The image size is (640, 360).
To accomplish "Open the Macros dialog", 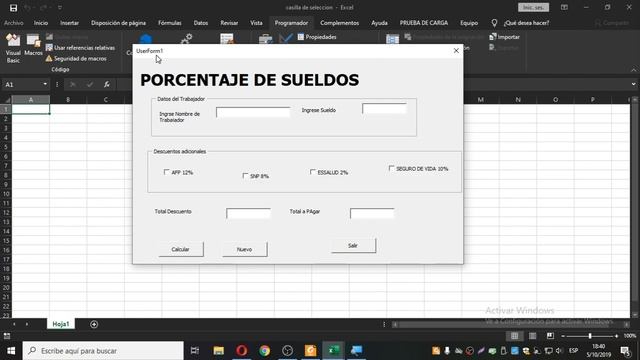I will click(x=33, y=45).
